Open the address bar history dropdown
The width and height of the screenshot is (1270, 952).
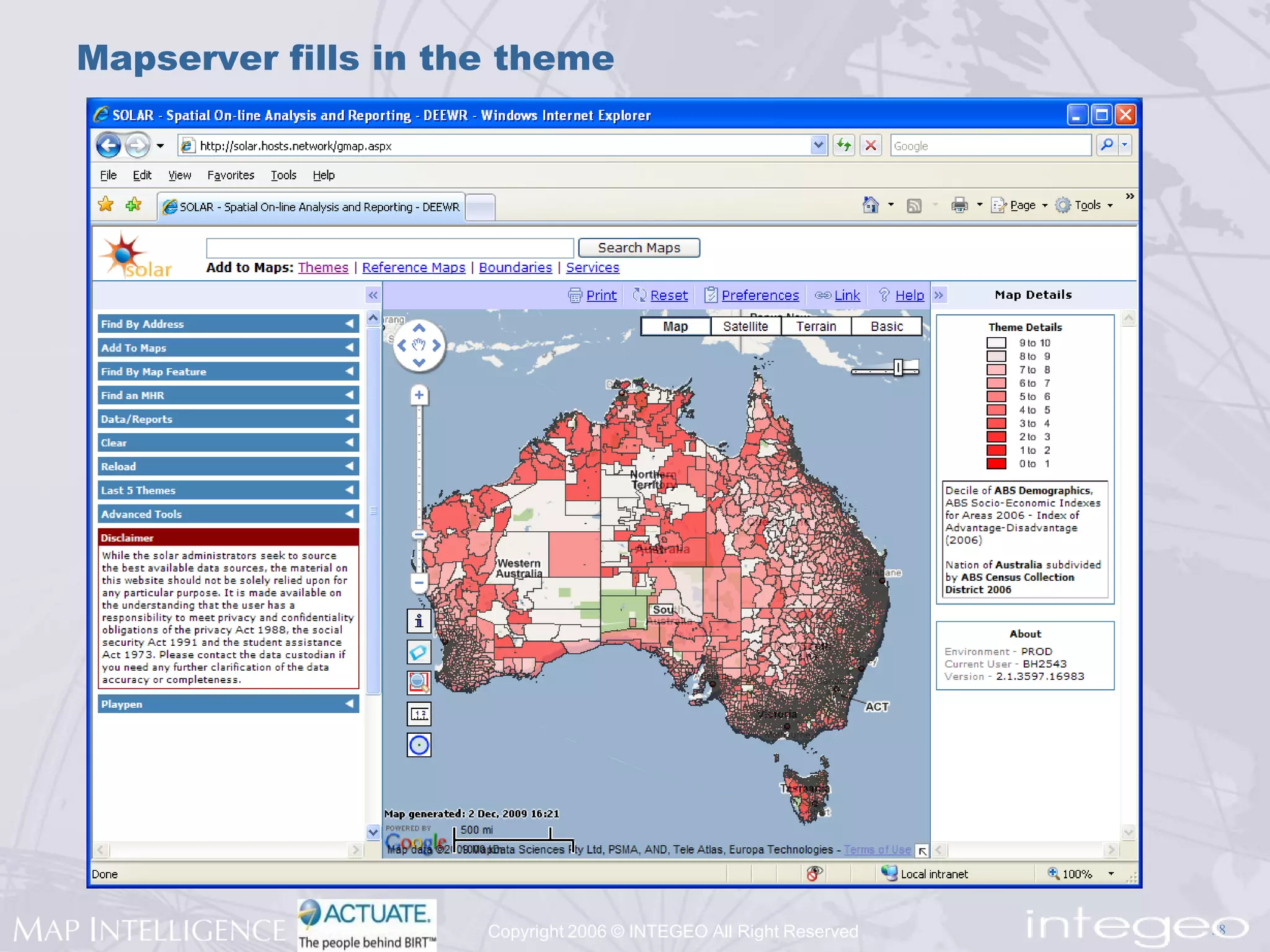(819, 145)
